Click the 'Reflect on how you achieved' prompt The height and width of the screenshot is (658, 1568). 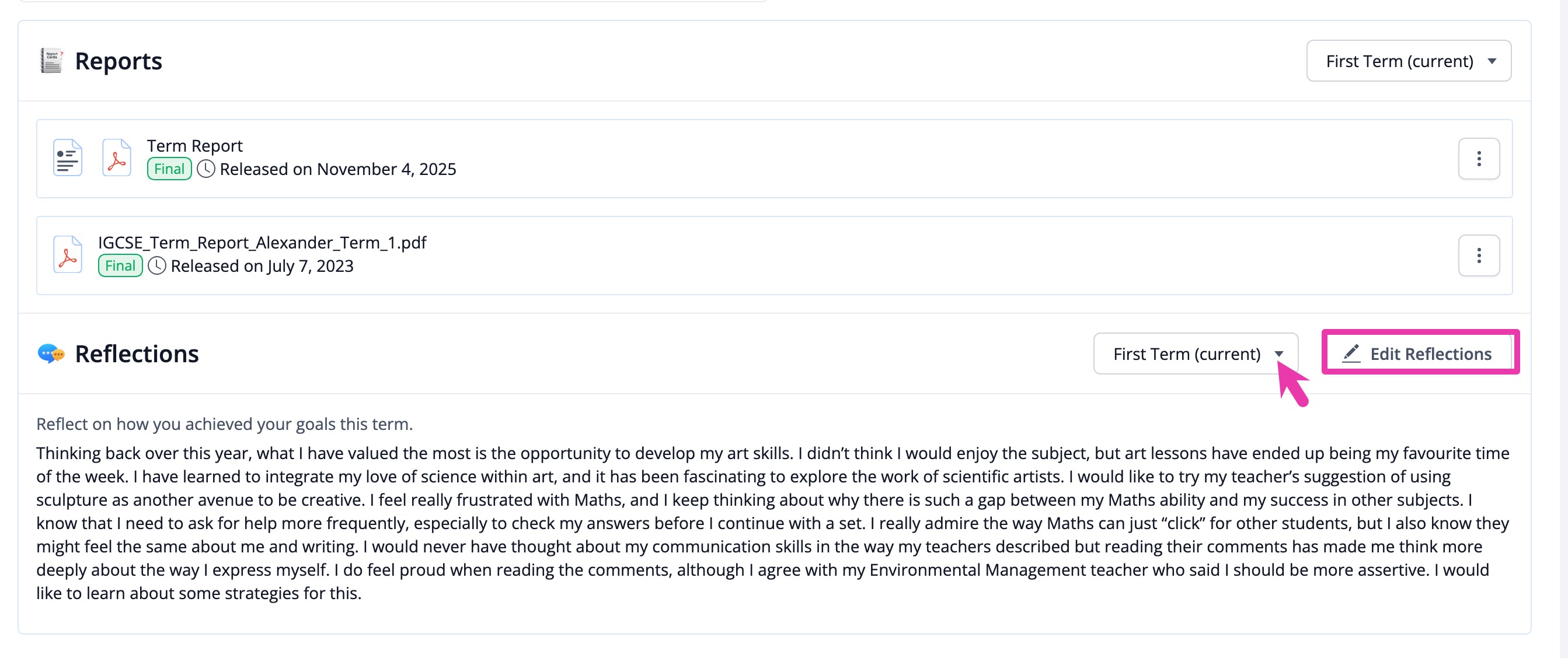[x=225, y=424]
